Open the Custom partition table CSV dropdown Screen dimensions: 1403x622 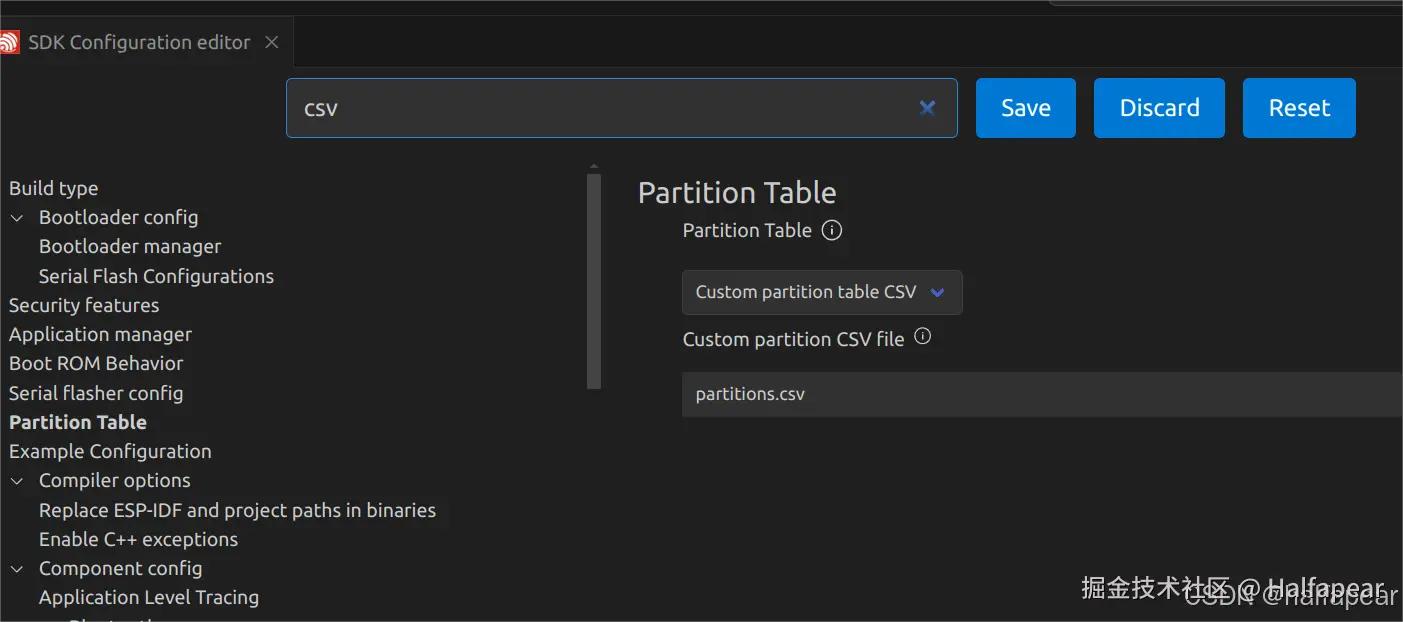(x=822, y=293)
